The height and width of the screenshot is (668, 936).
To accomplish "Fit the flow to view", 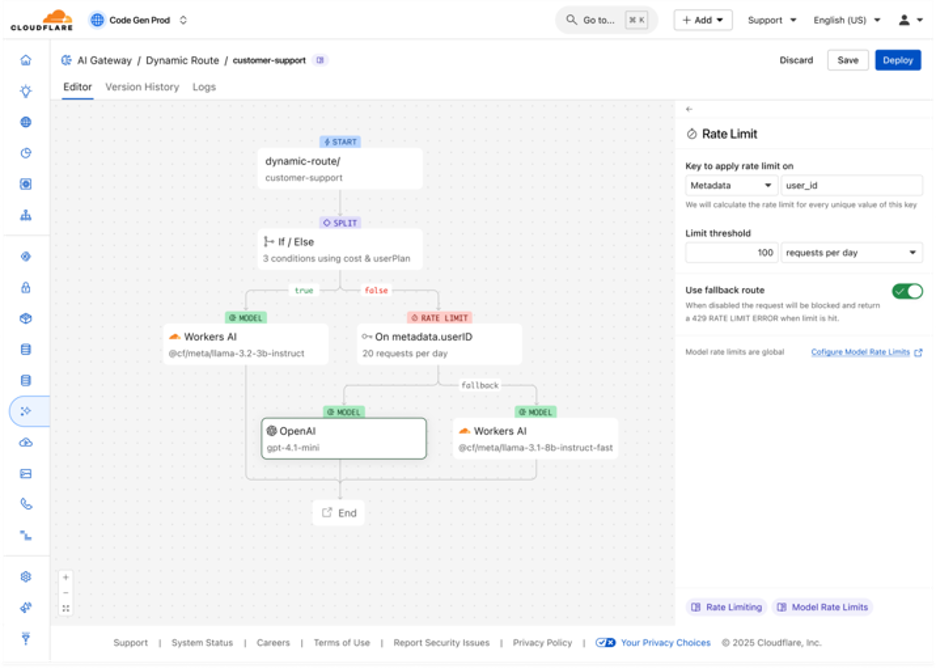I will point(66,608).
